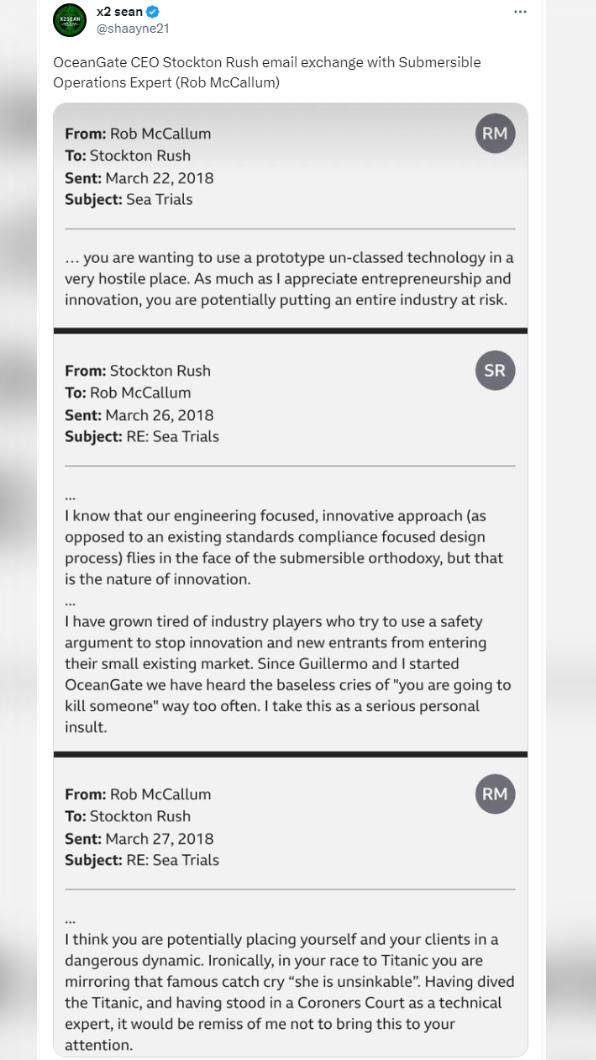Click the paragraph about engineering focused, innovative approach

(x=284, y=548)
